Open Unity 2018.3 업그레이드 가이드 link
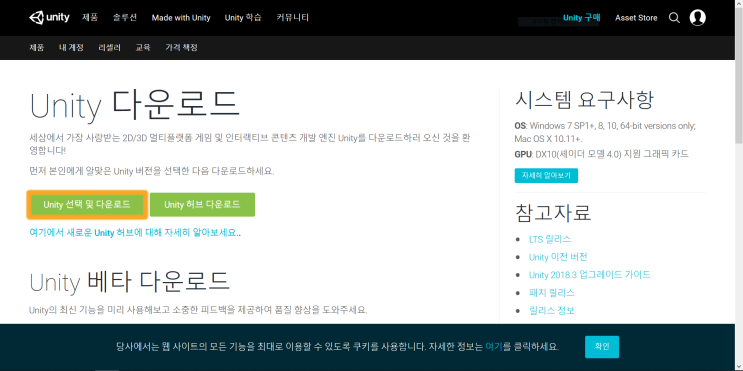 589,274
